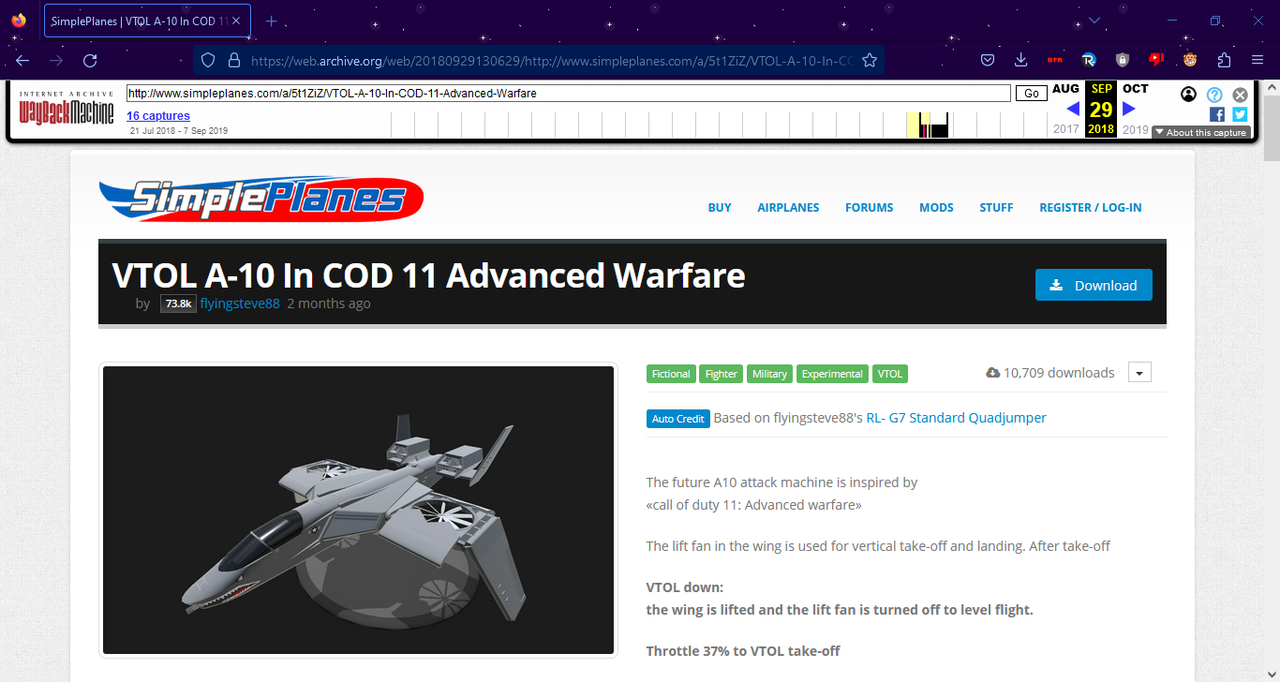Reload the current page
The image size is (1280, 682).
90,60
